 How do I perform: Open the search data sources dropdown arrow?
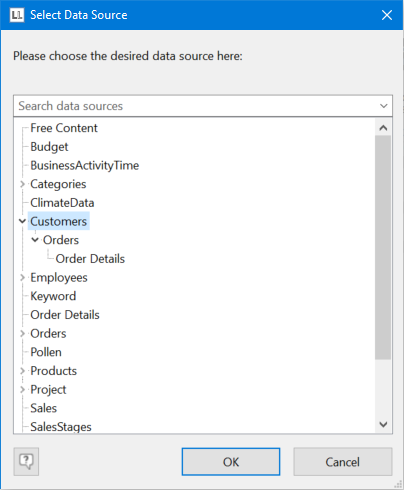(384, 106)
